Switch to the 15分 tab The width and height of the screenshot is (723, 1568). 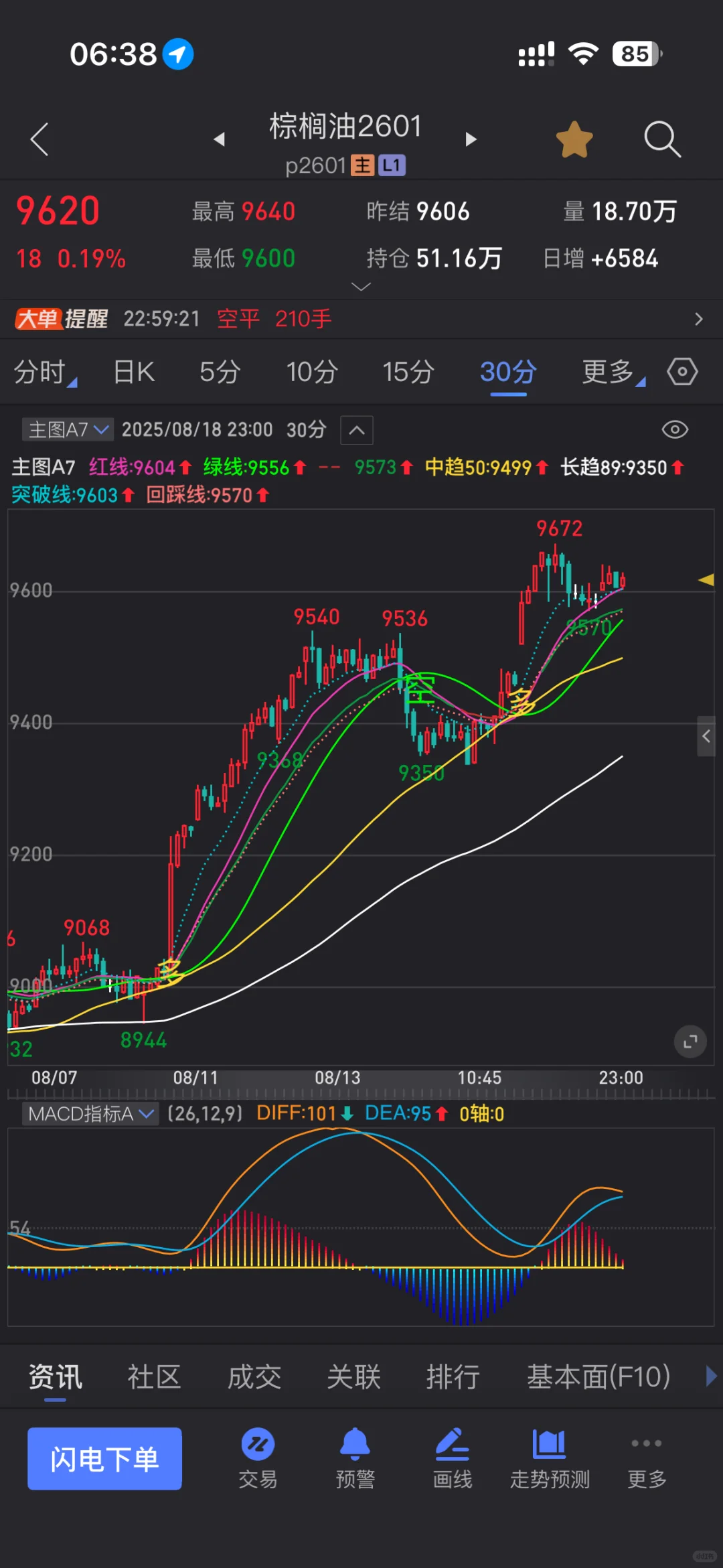tap(408, 372)
